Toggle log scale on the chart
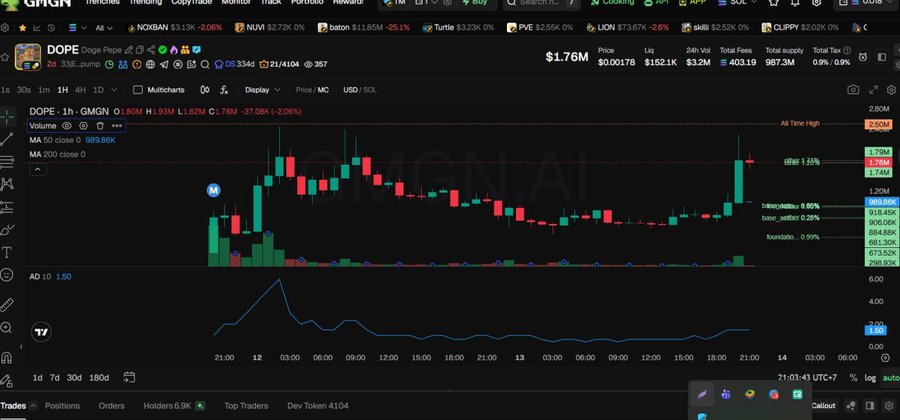Image resolution: width=900 pixels, height=420 pixels. (x=870, y=378)
